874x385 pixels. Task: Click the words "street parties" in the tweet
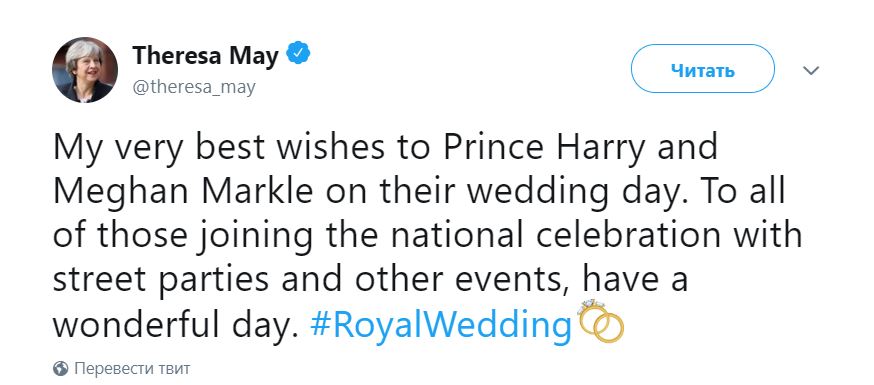tap(162, 281)
